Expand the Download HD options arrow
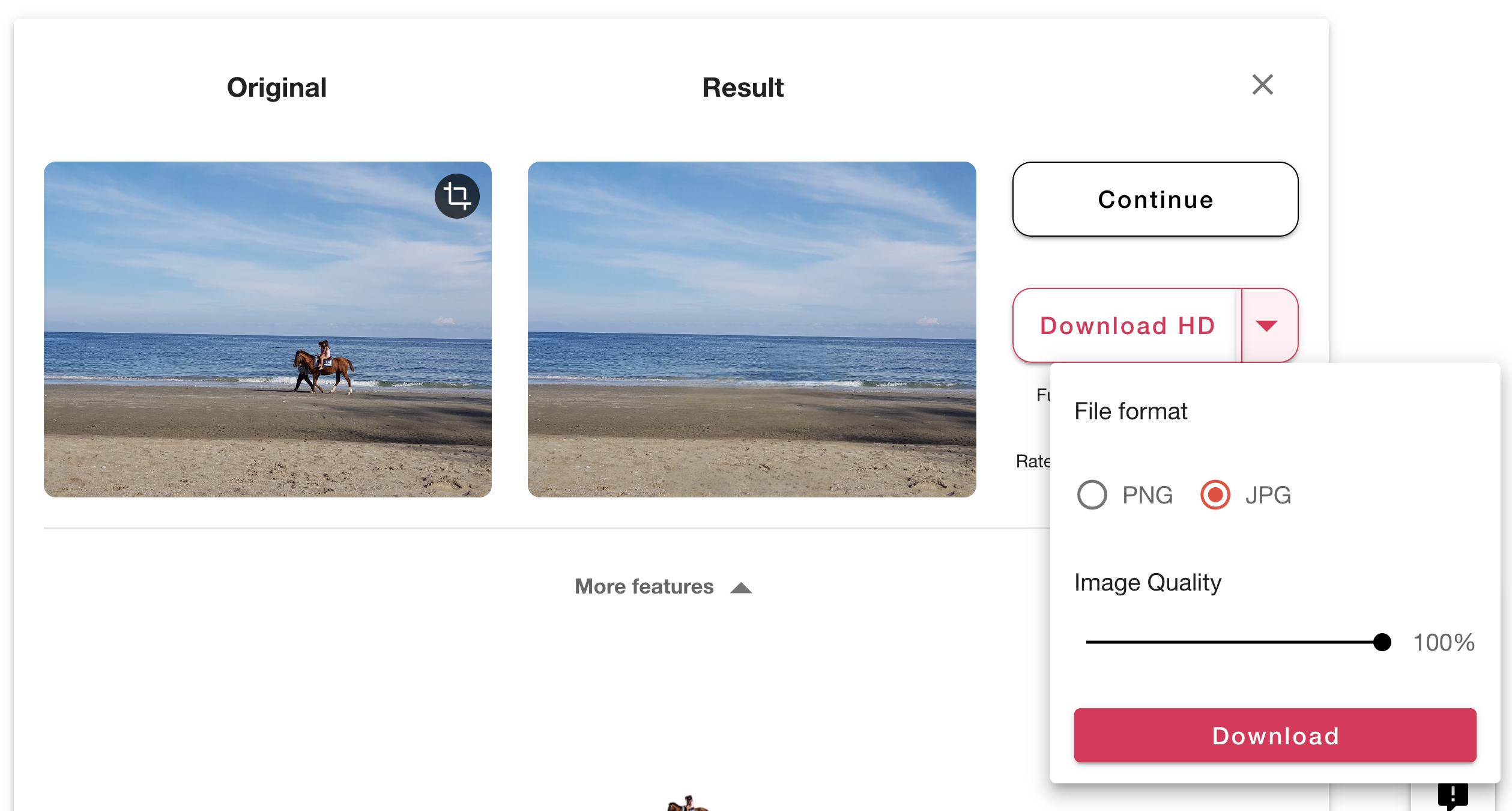 pos(1266,326)
